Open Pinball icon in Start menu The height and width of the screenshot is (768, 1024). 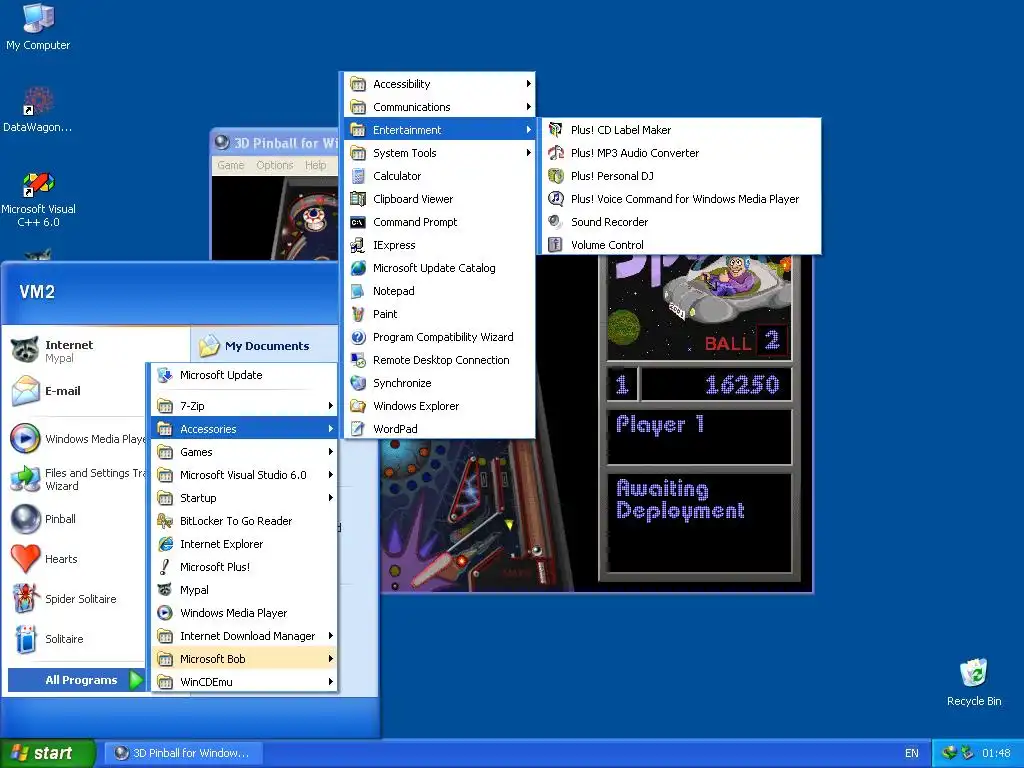(25, 519)
